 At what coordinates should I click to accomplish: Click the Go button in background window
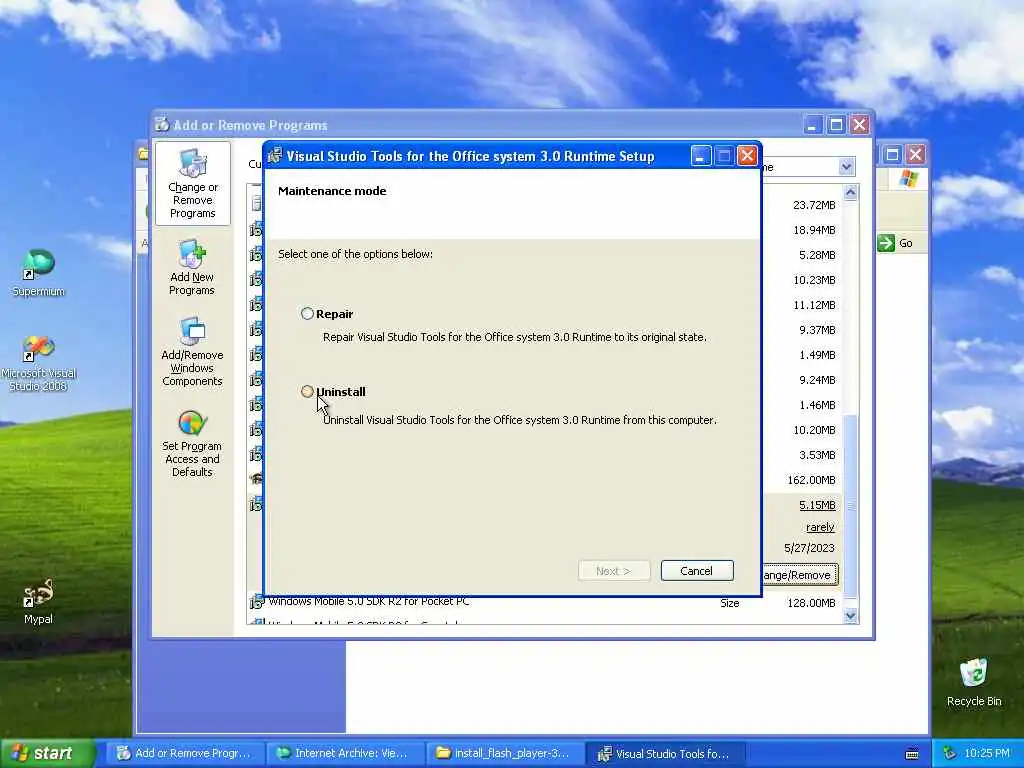(x=896, y=243)
